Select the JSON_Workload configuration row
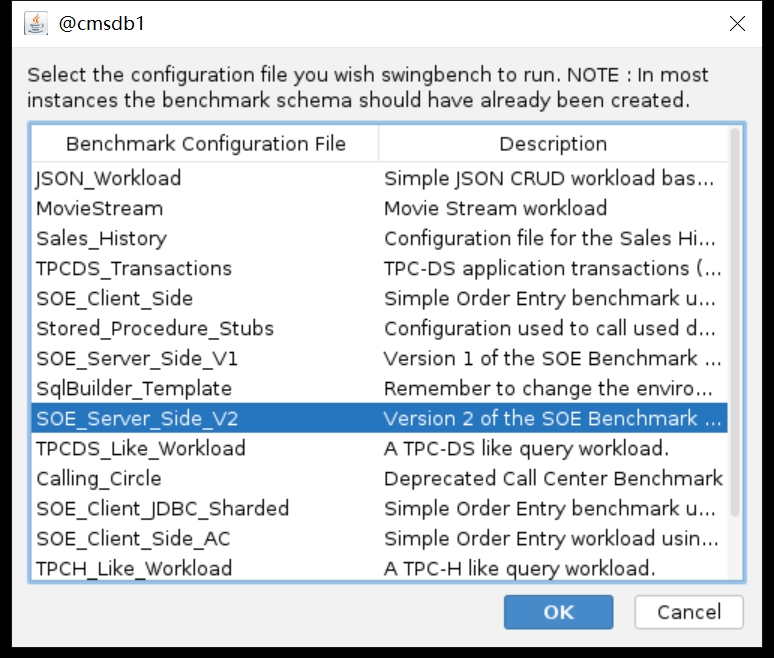The image size is (774, 658). (x=109, y=179)
